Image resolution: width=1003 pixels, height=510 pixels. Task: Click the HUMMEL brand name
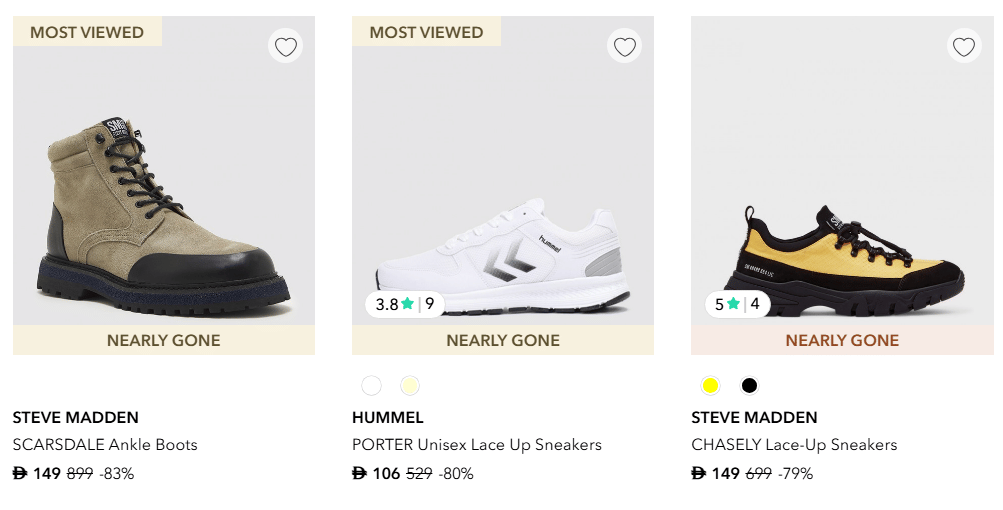(388, 418)
